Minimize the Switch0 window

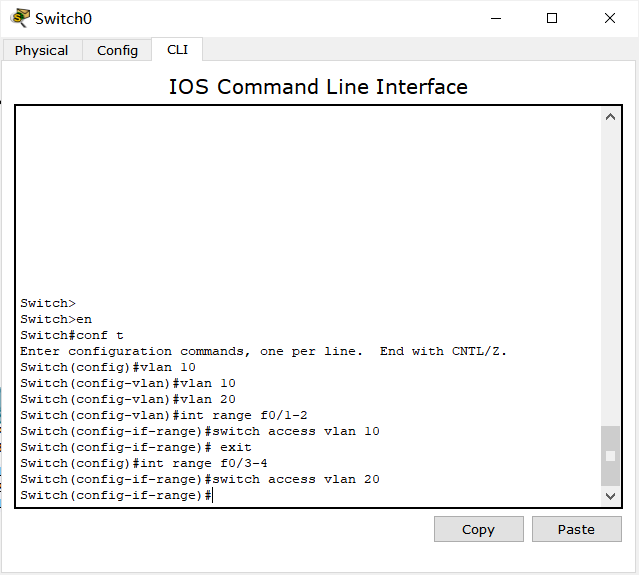pyautogui.click(x=493, y=18)
